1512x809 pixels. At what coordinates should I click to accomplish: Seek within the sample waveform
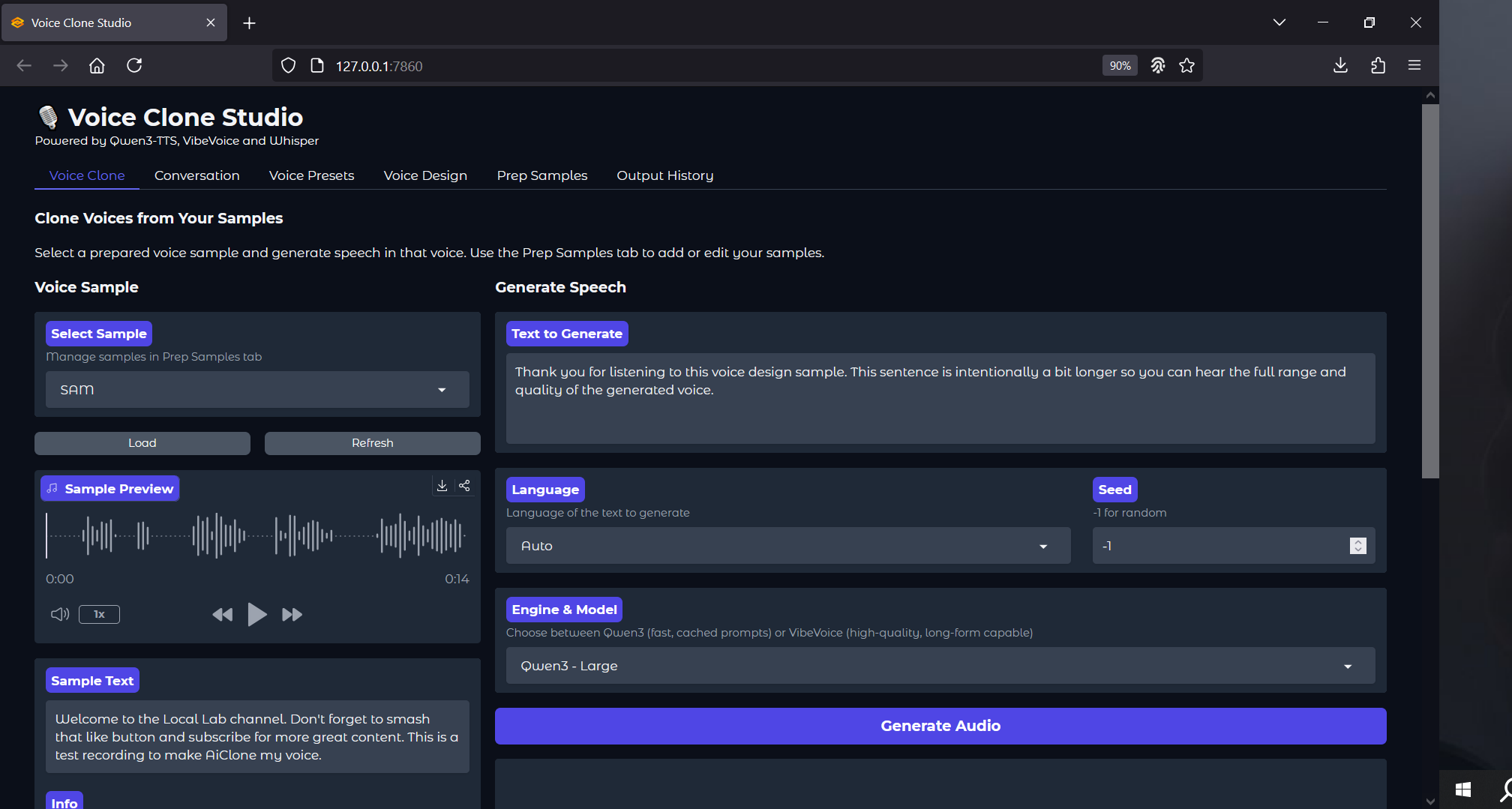[256, 535]
